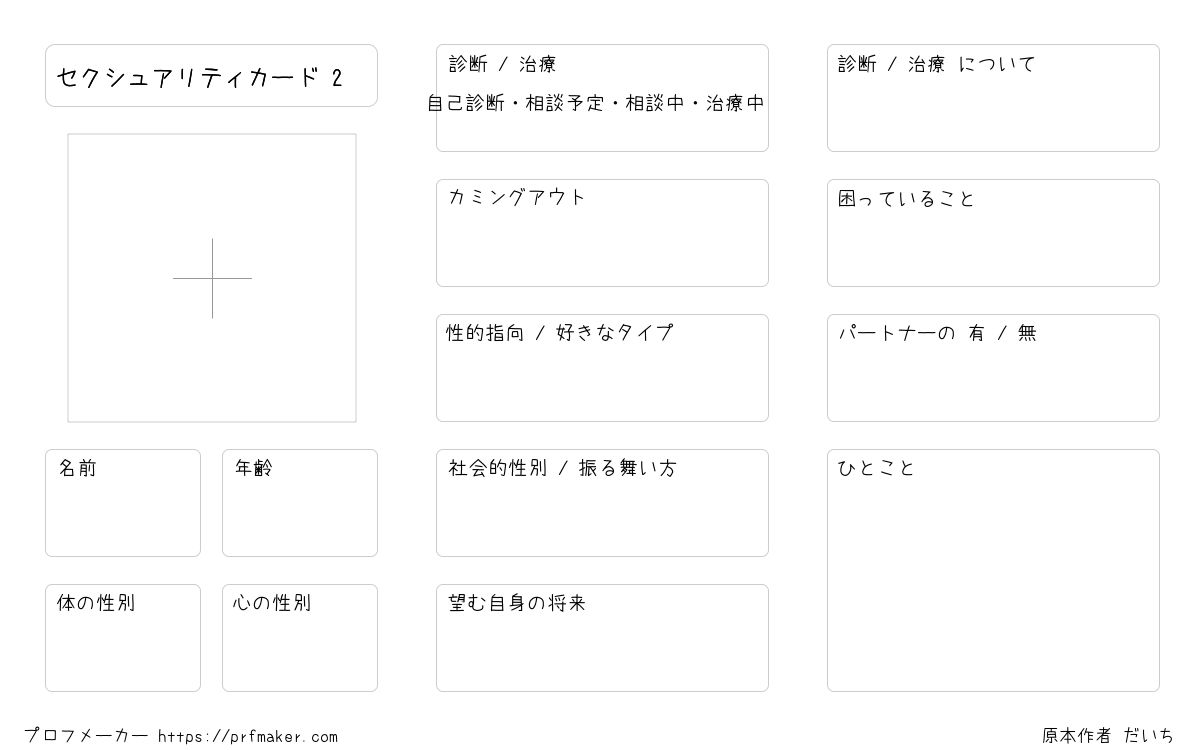Screen dimensions: 1200x750
Task: Click the 原本作者 だいち credit text
Action: pos(1108,736)
